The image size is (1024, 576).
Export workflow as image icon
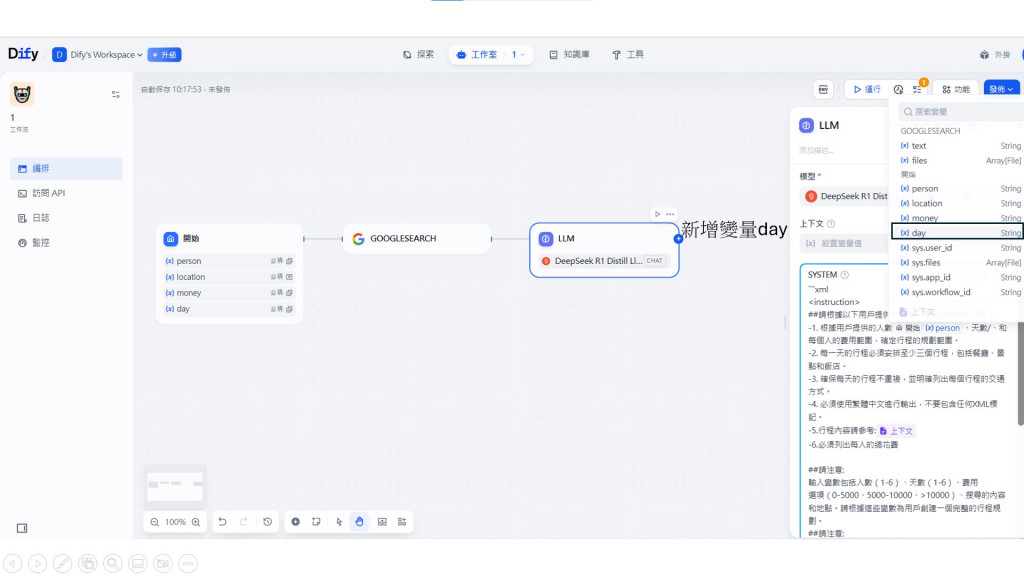[x=382, y=522]
